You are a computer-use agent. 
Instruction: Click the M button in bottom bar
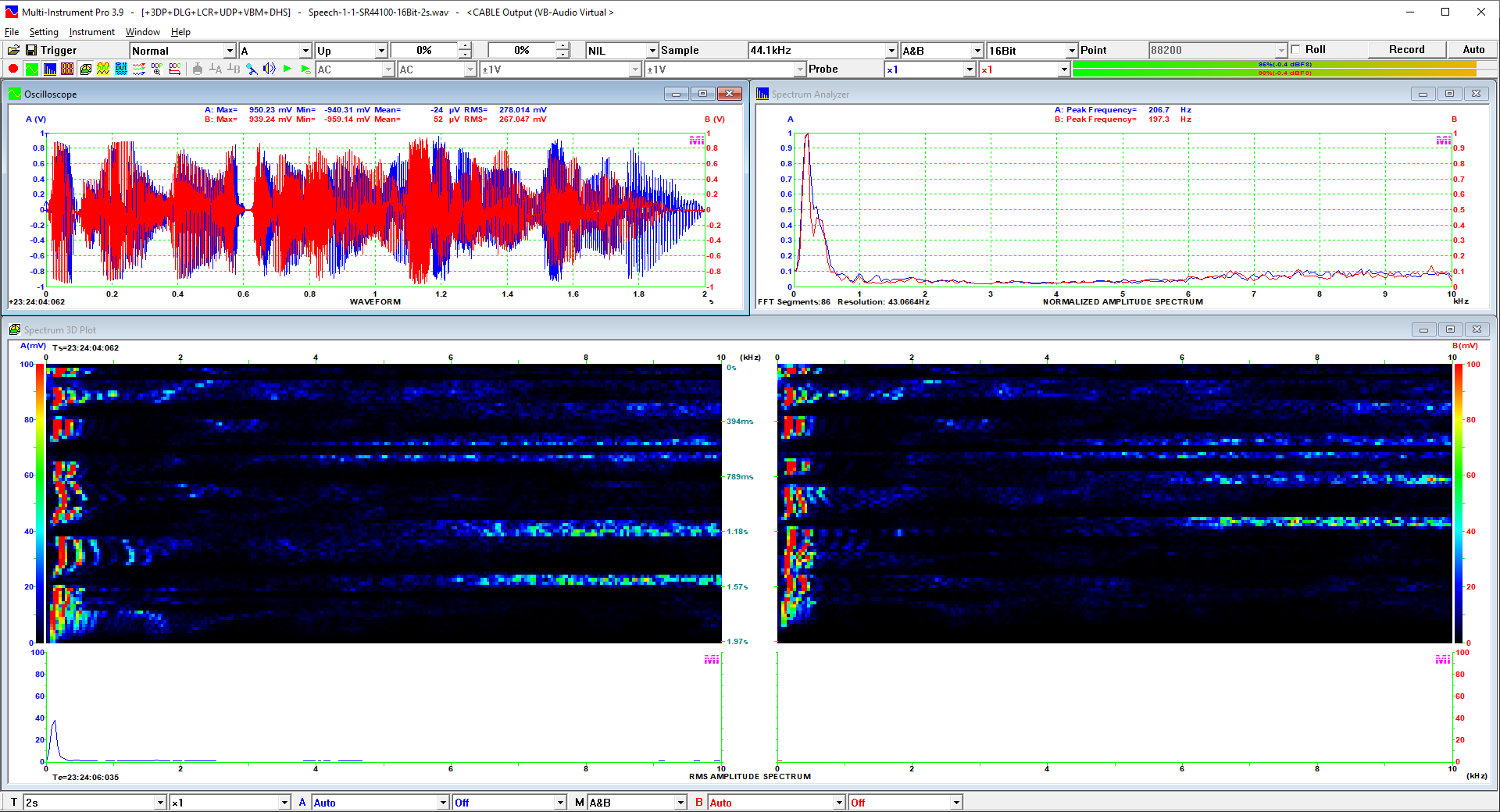[579, 802]
